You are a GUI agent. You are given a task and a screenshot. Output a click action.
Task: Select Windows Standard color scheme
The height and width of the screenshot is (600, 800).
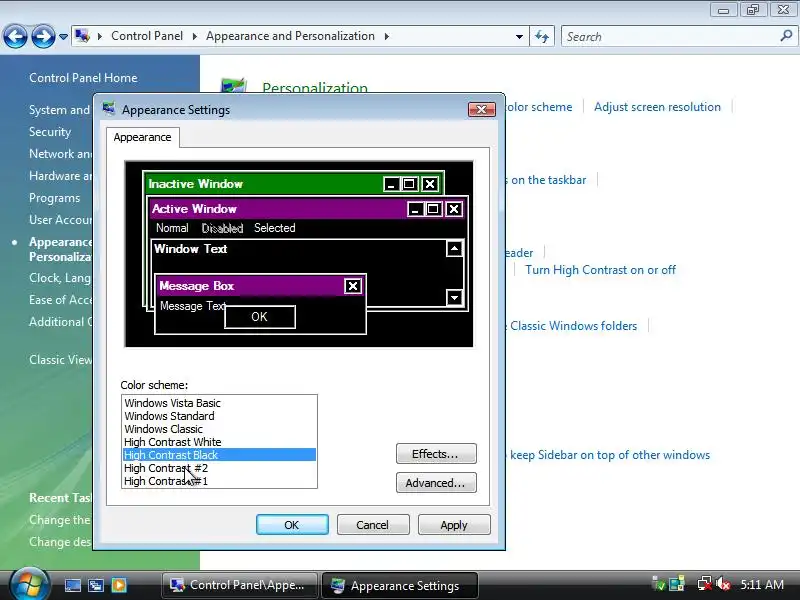[x=219, y=416]
